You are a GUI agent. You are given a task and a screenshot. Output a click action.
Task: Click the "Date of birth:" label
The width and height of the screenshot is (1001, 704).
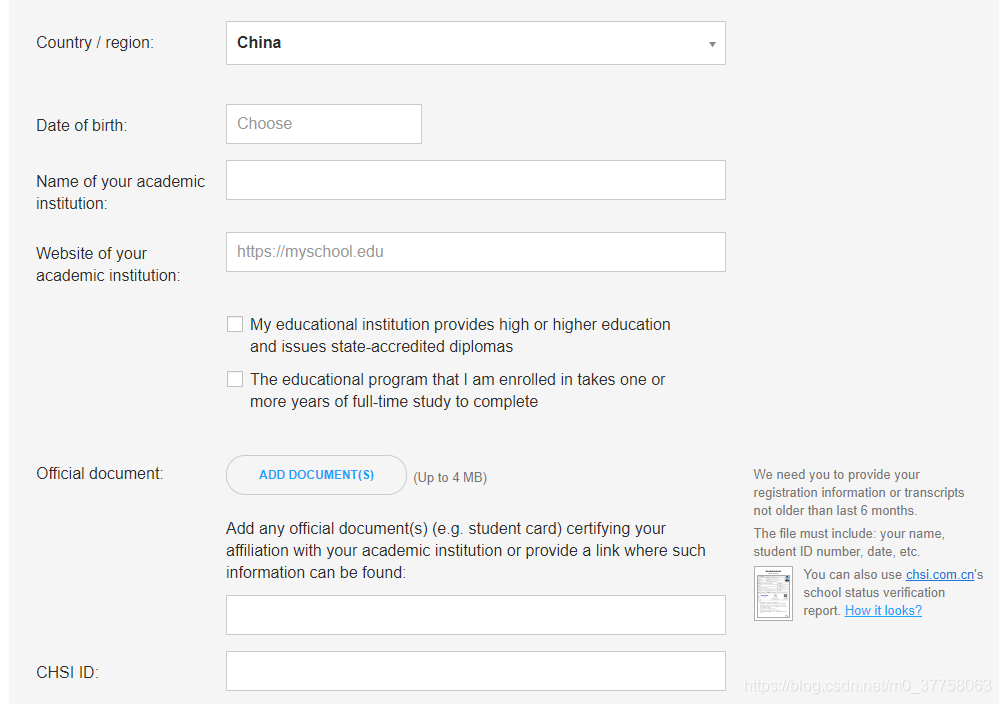tap(82, 125)
